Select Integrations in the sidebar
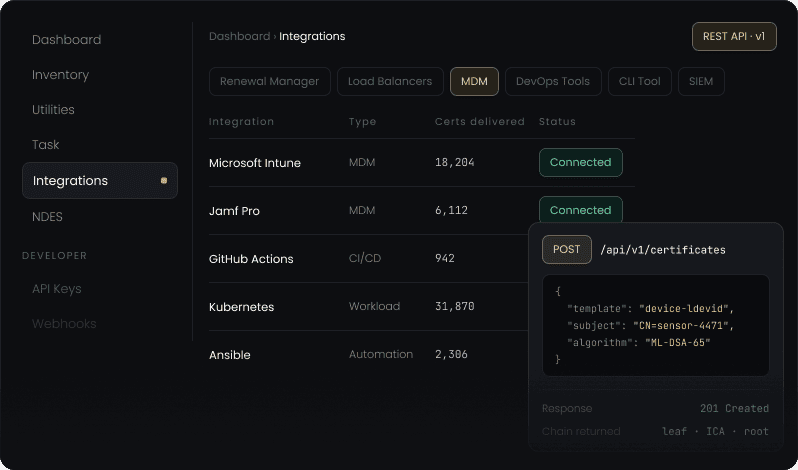The height and width of the screenshot is (470, 798). coord(100,181)
